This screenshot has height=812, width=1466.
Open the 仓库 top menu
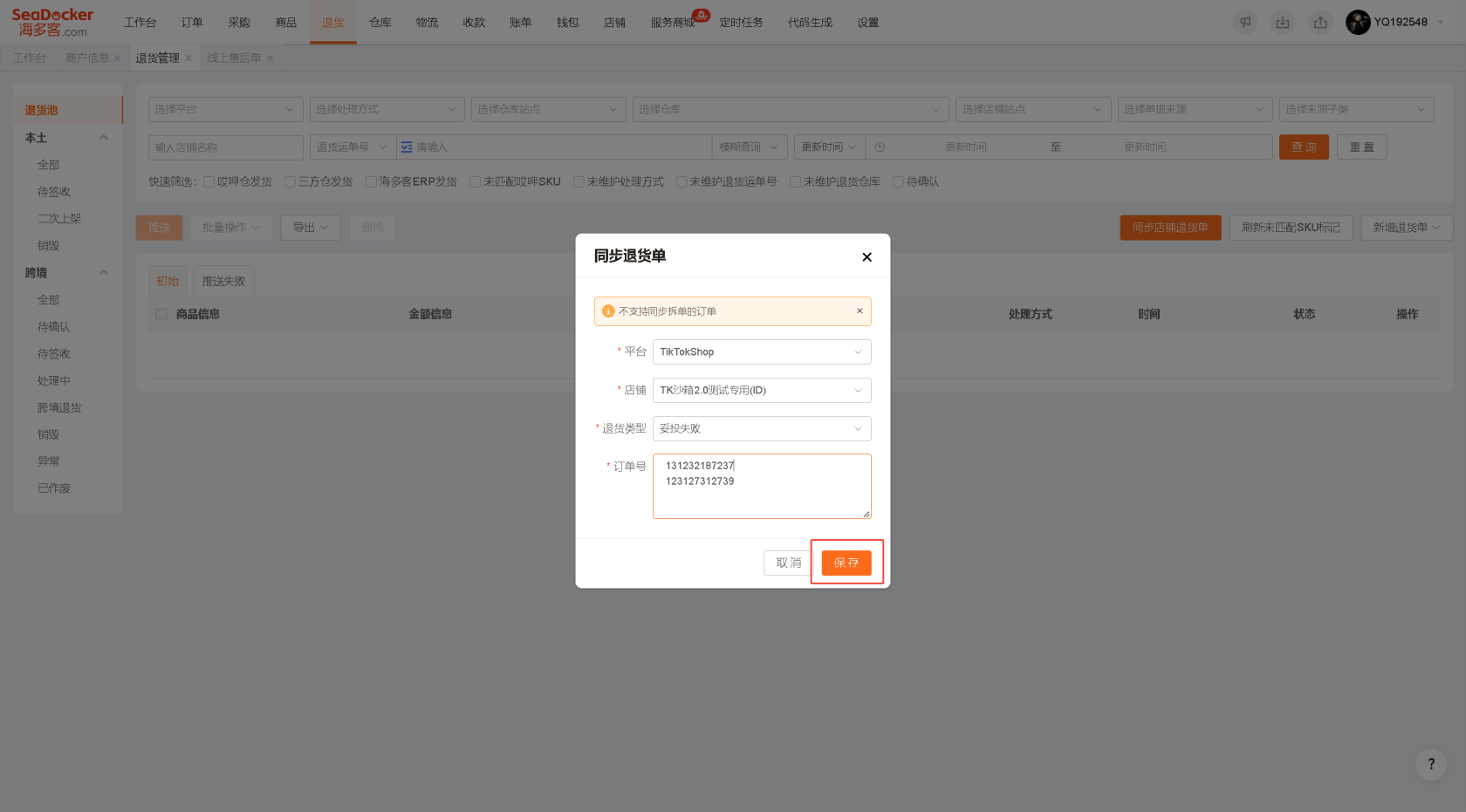click(380, 23)
